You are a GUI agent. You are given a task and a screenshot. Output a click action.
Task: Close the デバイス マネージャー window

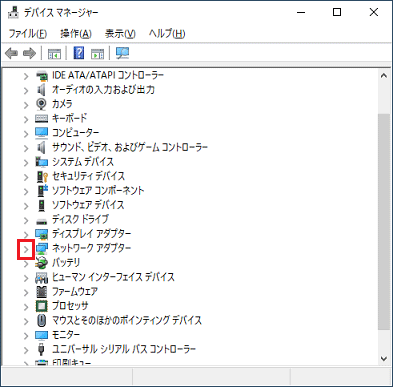click(374, 12)
